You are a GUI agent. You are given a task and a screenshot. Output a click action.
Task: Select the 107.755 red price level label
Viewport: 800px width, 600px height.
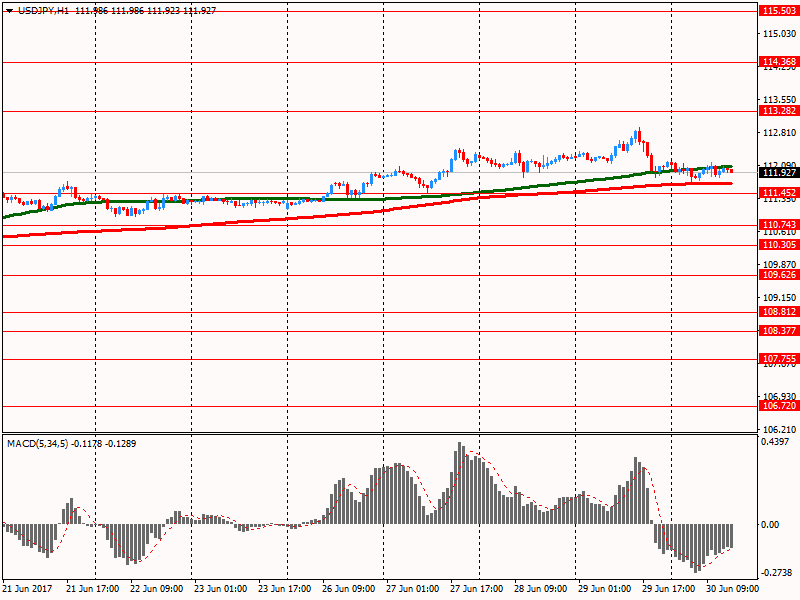click(779, 359)
